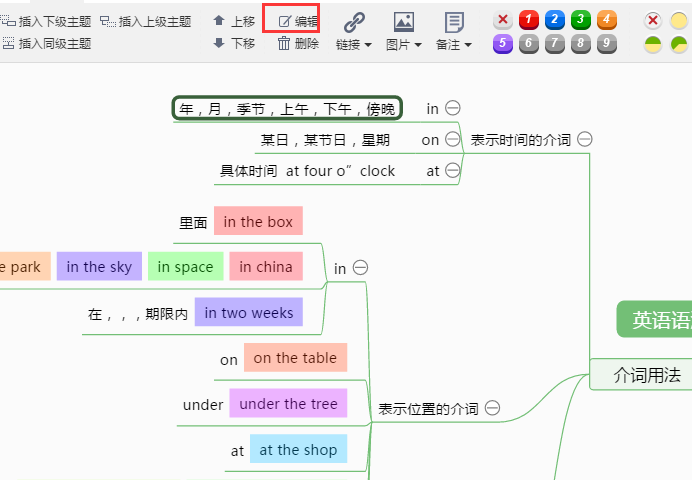This screenshot has height=480, width=692.
Task: Select the node 某日，某节日，星期
Action: (325, 140)
